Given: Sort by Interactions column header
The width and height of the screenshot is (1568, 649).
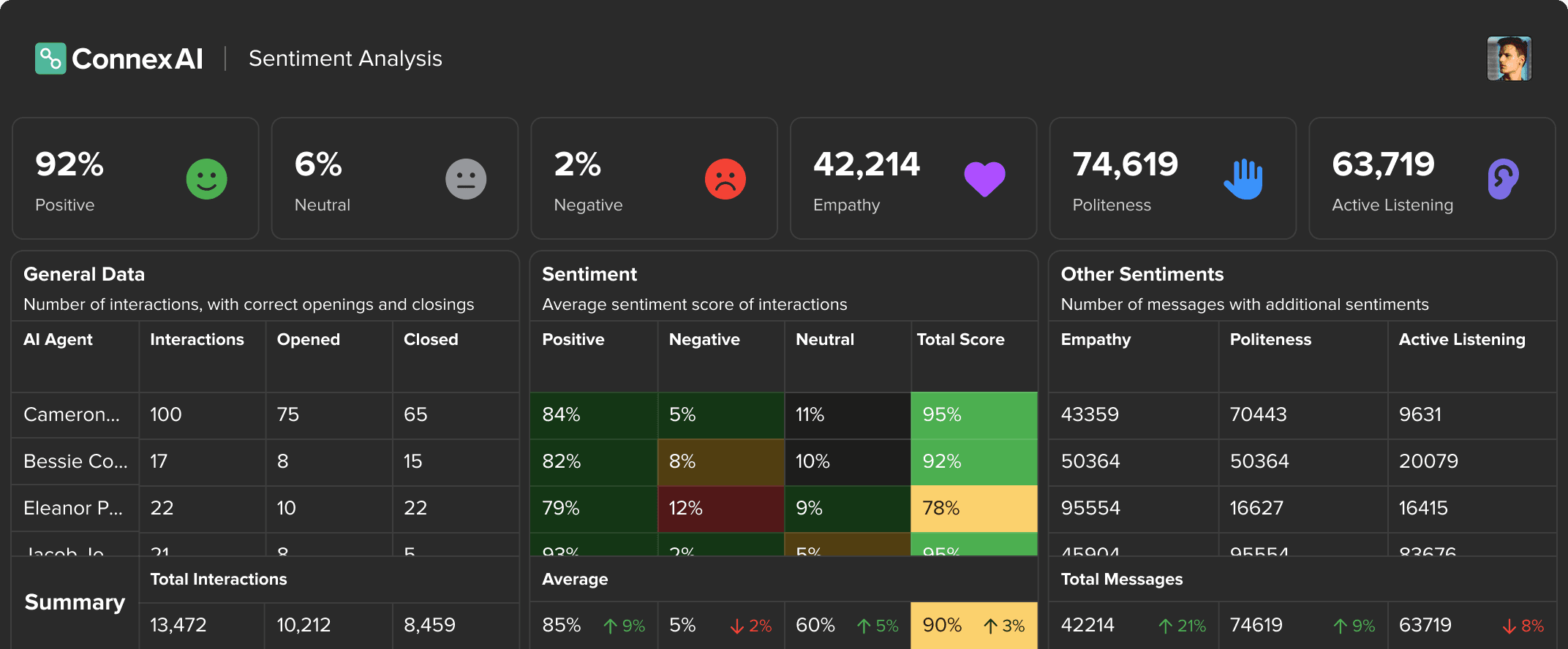Looking at the screenshot, I should coord(197,339).
